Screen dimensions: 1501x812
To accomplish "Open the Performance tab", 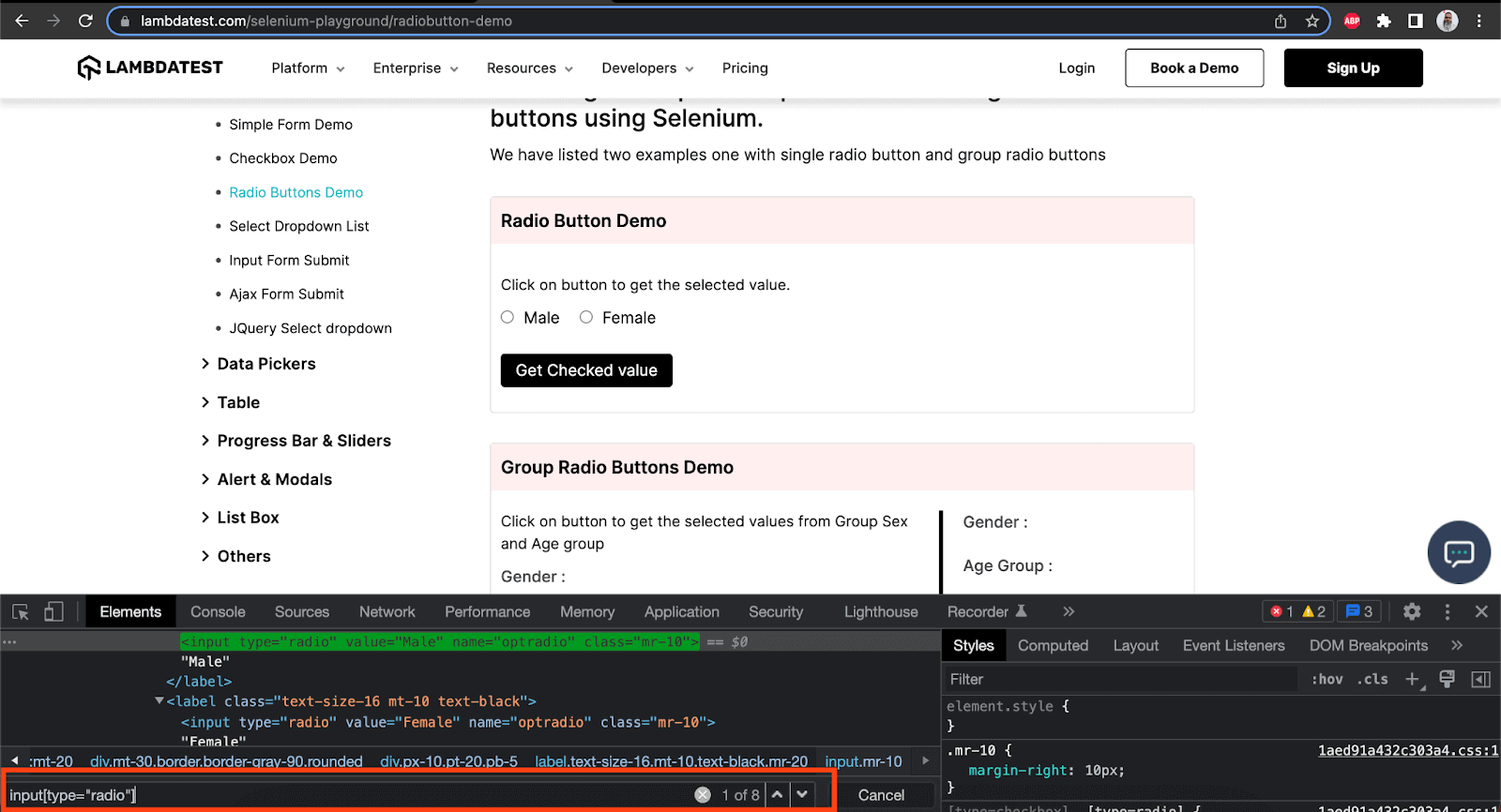I will click(488, 611).
